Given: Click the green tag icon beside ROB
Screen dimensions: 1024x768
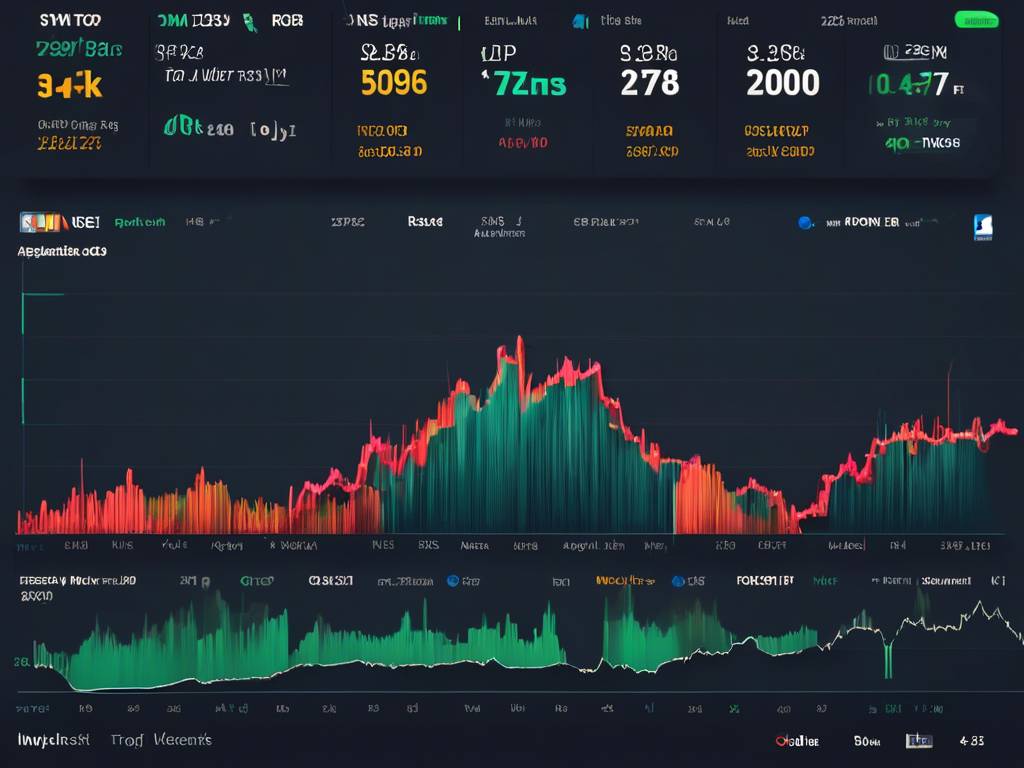Looking at the screenshot, I should pyautogui.click(x=249, y=22).
